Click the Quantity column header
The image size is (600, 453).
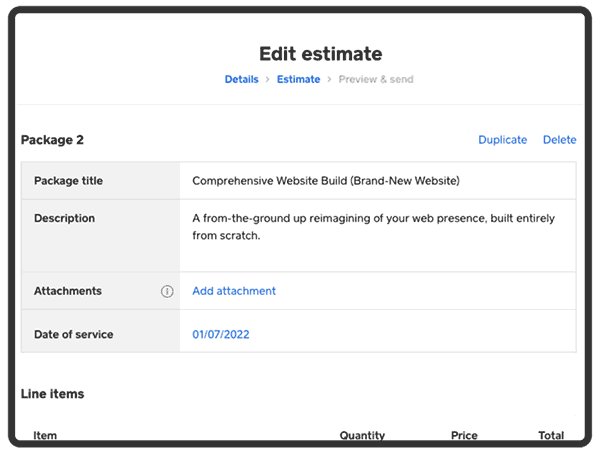362,435
